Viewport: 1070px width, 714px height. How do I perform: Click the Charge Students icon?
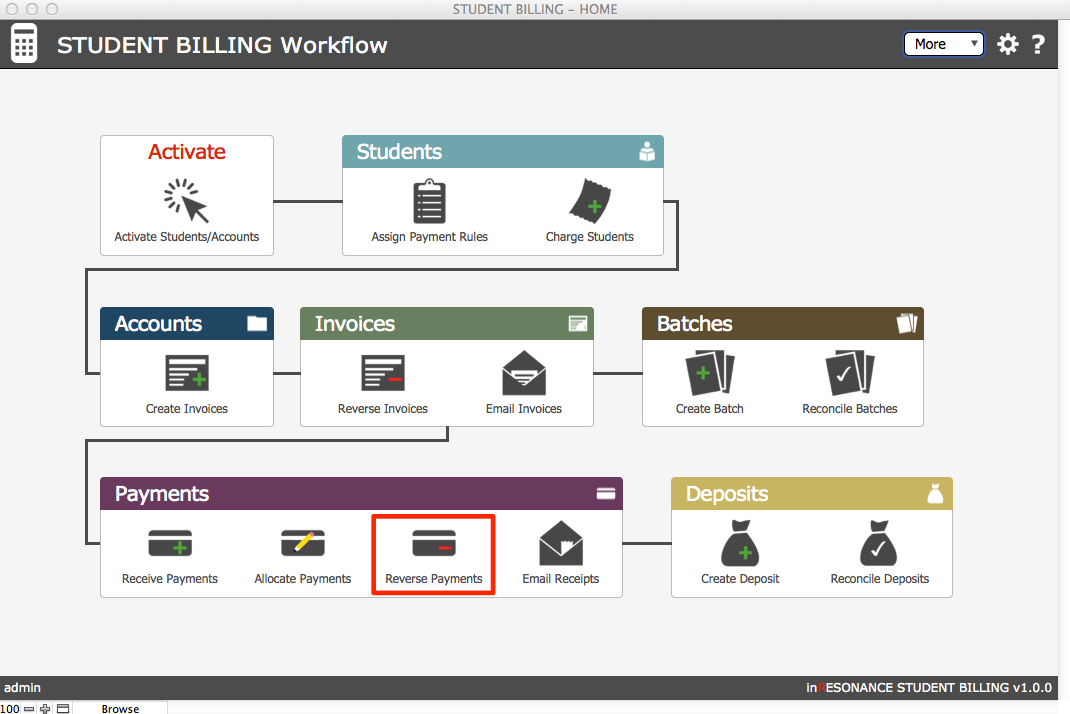click(589, 201)
